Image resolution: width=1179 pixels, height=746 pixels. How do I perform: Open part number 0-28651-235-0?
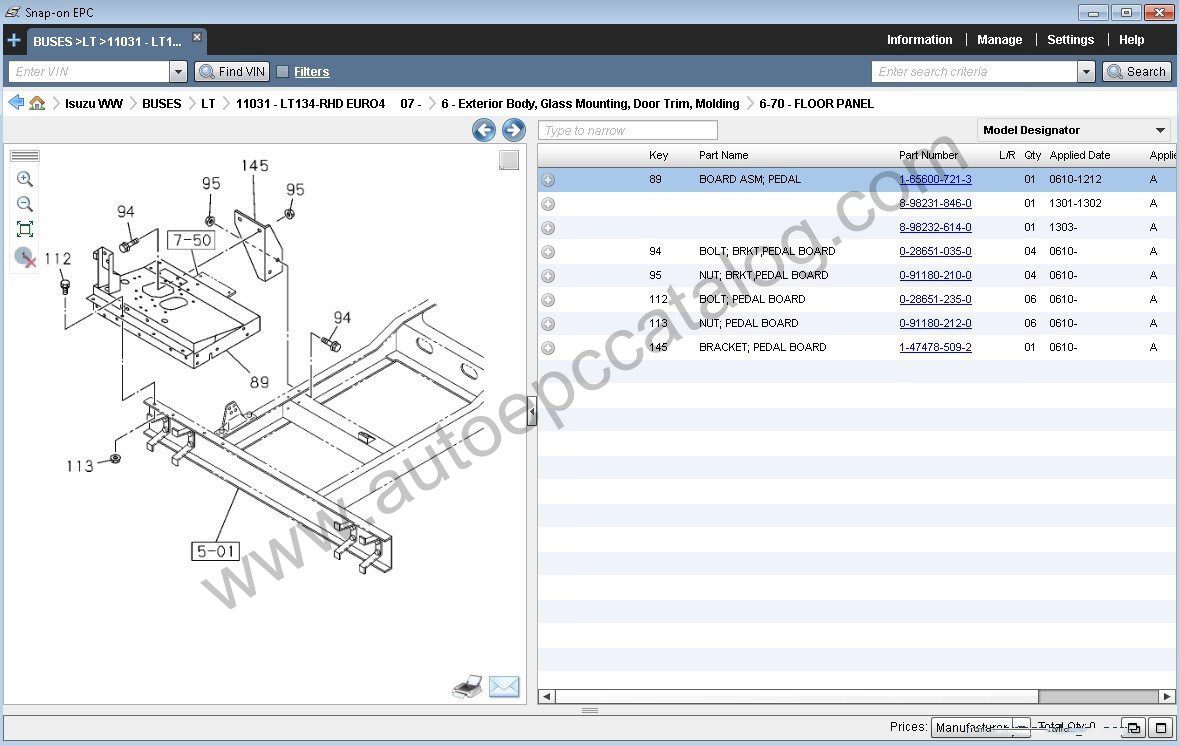click(935, 299)
